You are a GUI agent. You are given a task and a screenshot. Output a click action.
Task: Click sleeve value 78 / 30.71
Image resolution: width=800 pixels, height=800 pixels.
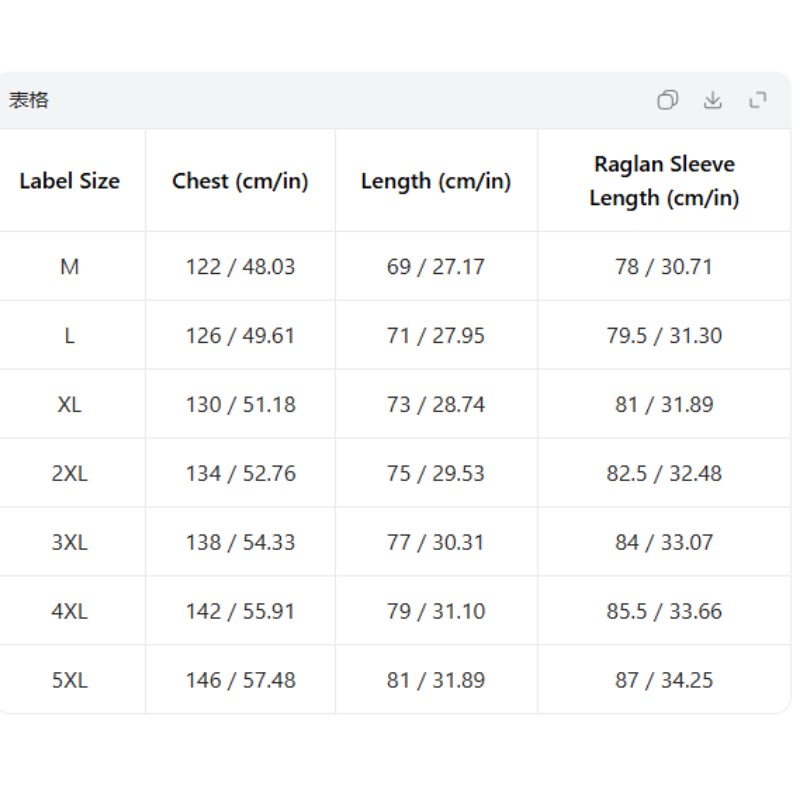664,266
